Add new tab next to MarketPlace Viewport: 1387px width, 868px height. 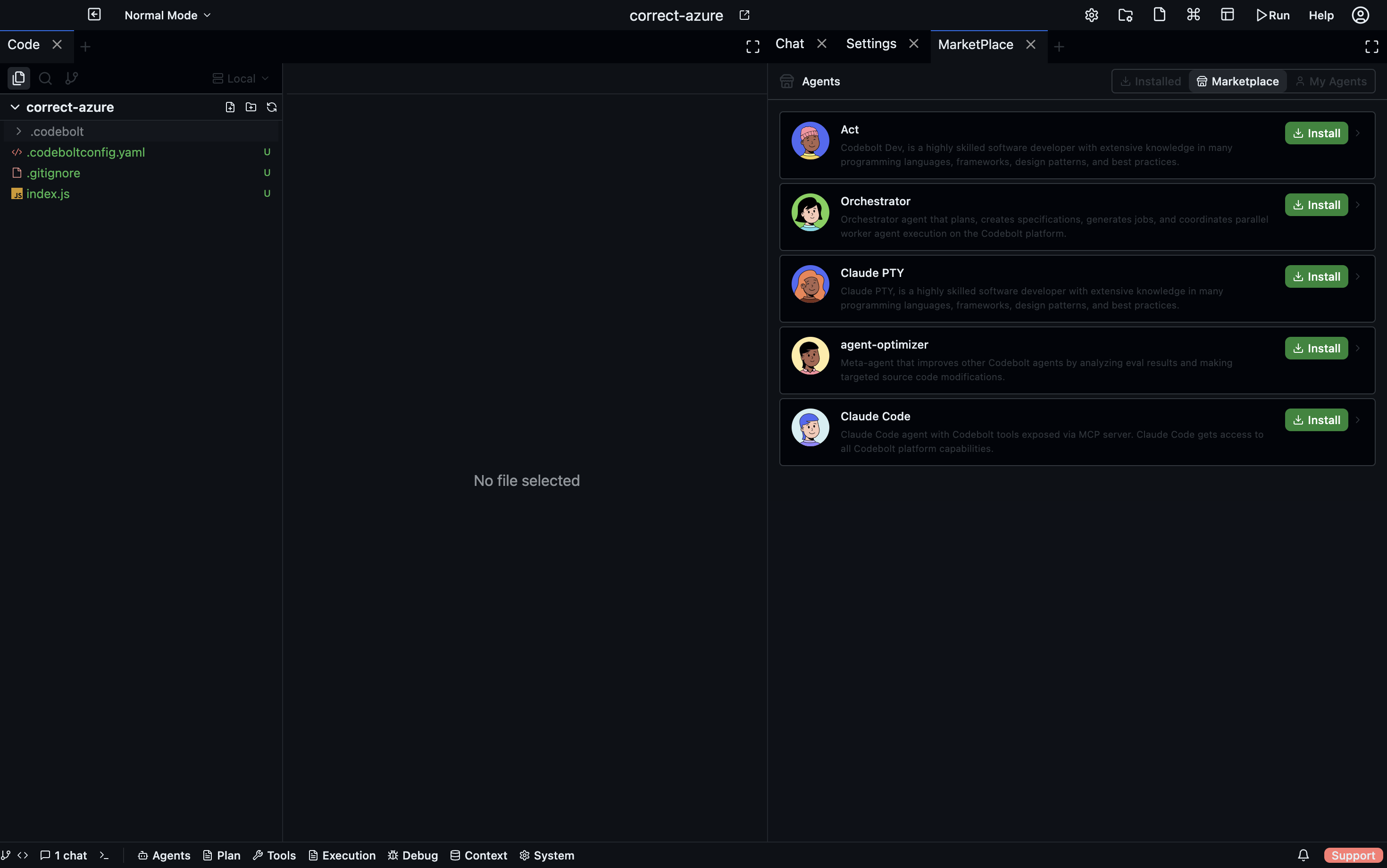coord(1059,47)
